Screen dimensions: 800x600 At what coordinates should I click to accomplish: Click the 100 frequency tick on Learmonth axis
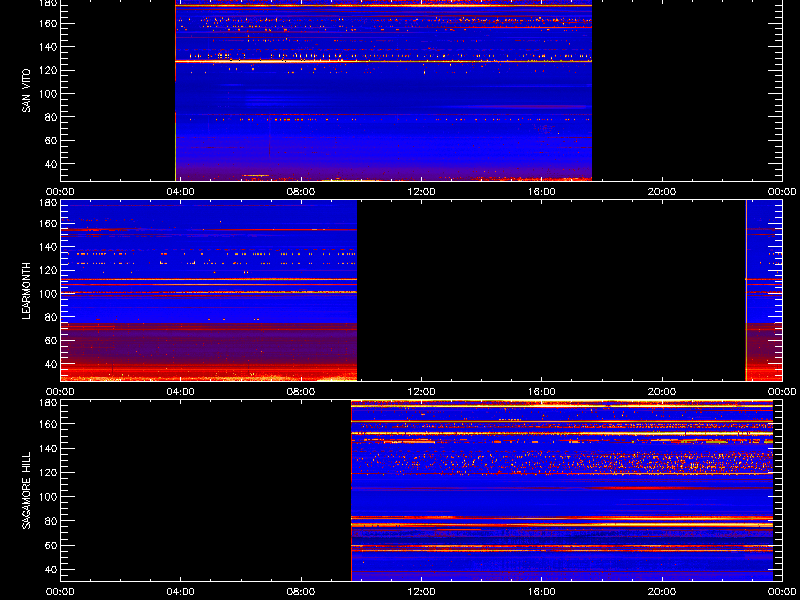(x=48, y=294)
